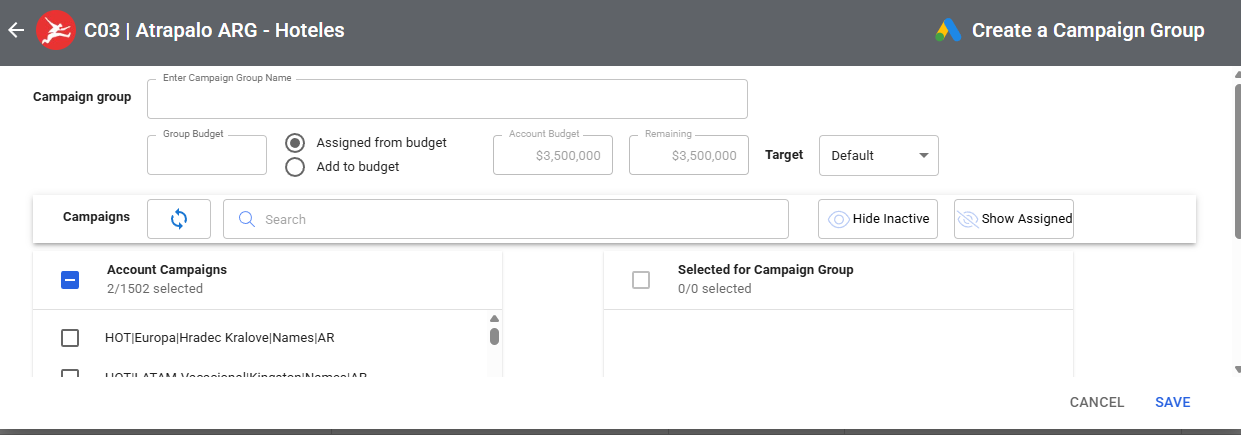Click the Cancel button
This screenshot has width=1241, height=435.
1097,402
